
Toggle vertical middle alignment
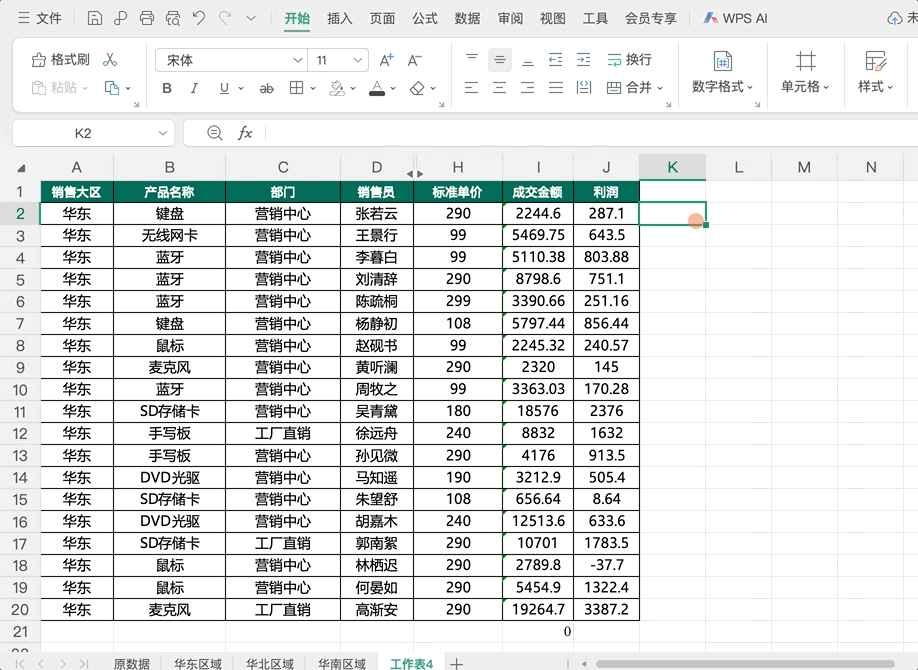499,59
